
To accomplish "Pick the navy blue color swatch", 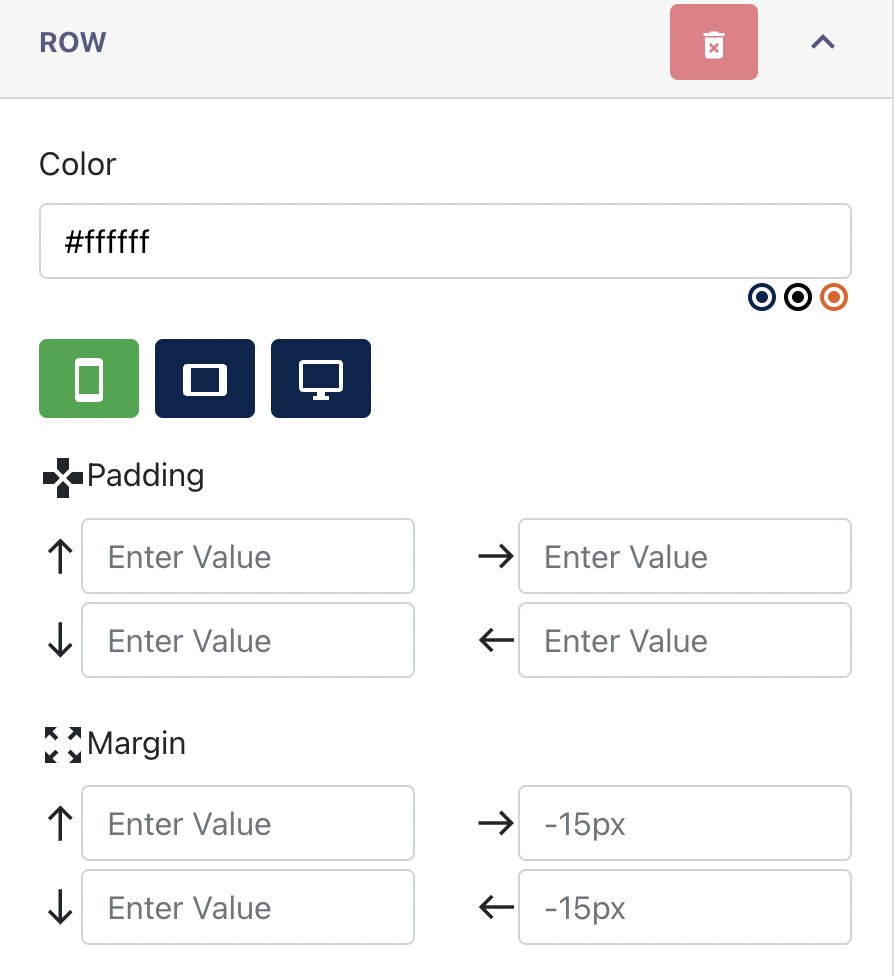I will tap(761, 297).
